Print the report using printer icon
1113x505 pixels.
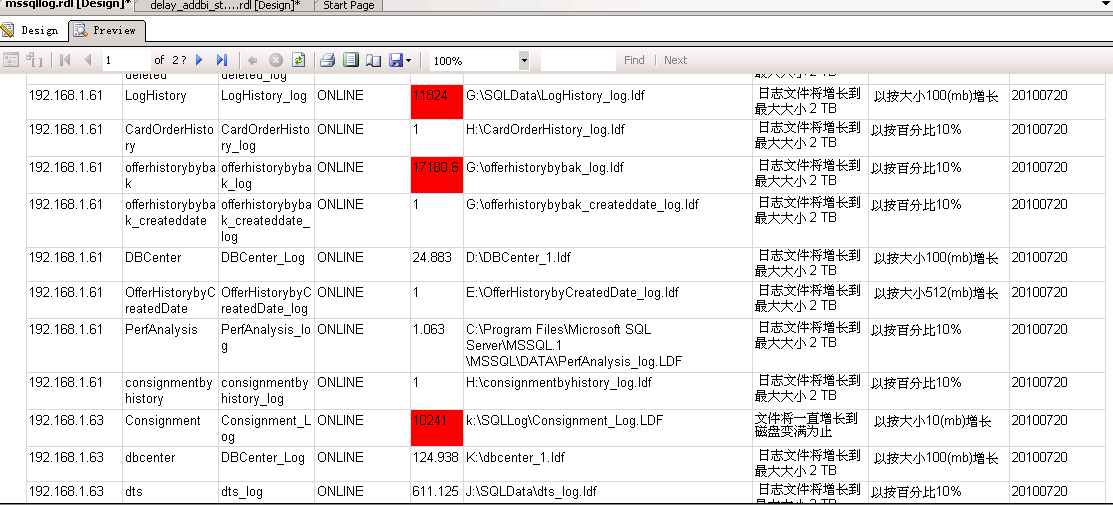(x=327, y=60)
